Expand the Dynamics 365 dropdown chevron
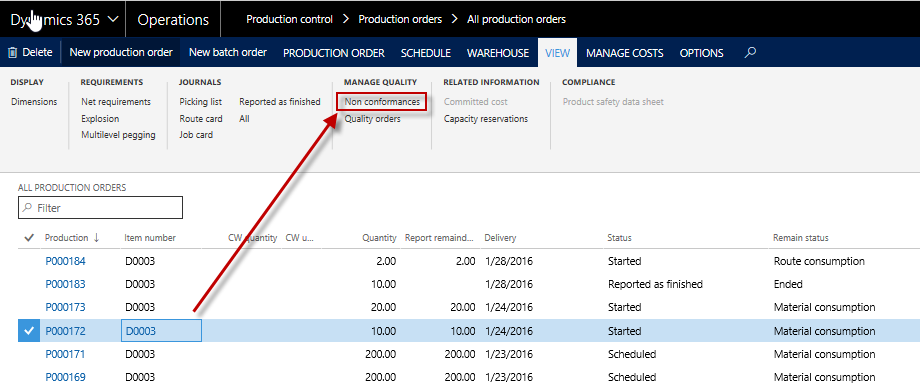The image size is (920, 392). click(113, 19)
